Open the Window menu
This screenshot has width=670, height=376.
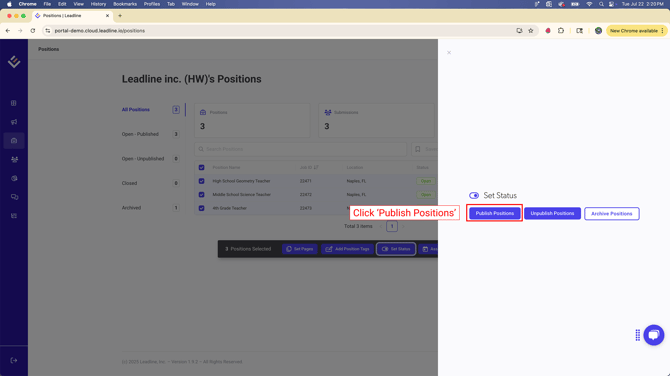(x=190, y=4)
